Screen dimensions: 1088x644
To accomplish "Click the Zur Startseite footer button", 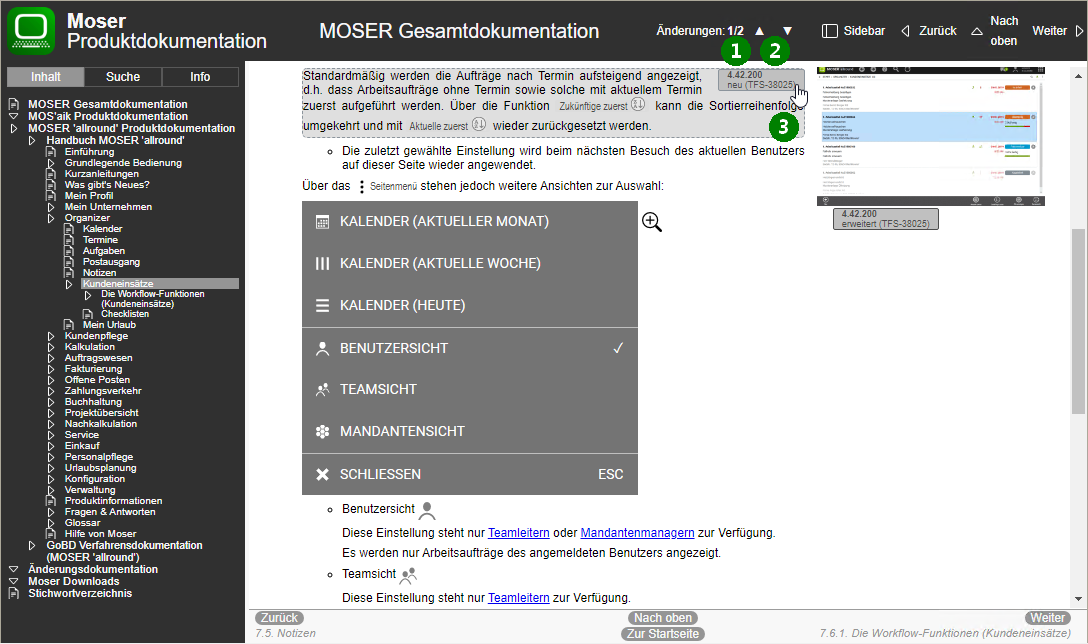I will pos(663,634).
